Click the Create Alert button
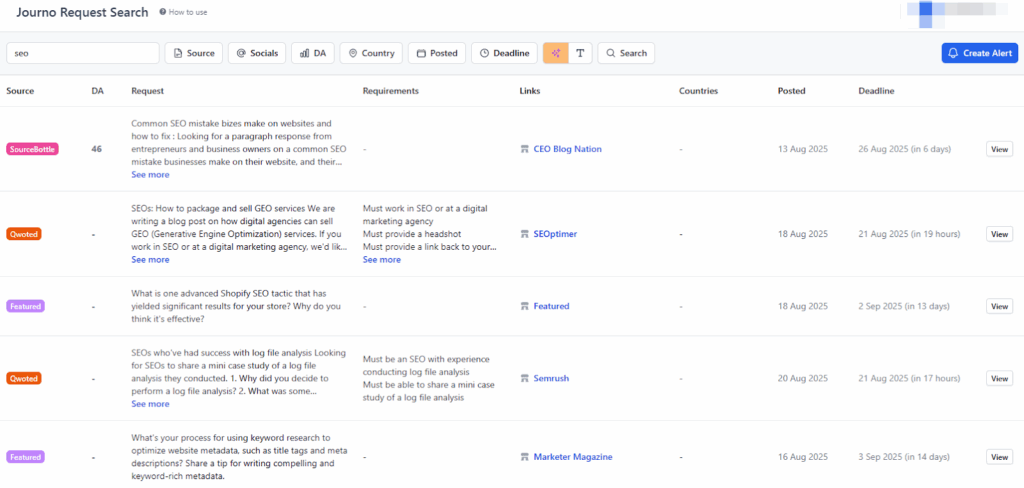This screenshot has height=488, width=1024. coord(979,53)
